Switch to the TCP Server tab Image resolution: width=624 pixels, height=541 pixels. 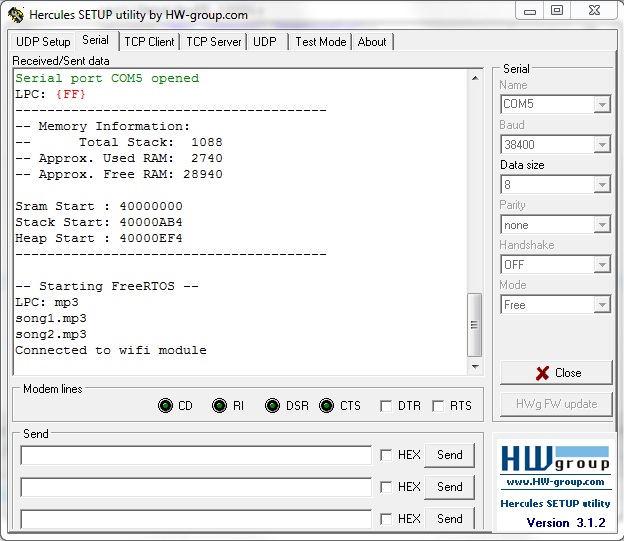pos(214,42)
